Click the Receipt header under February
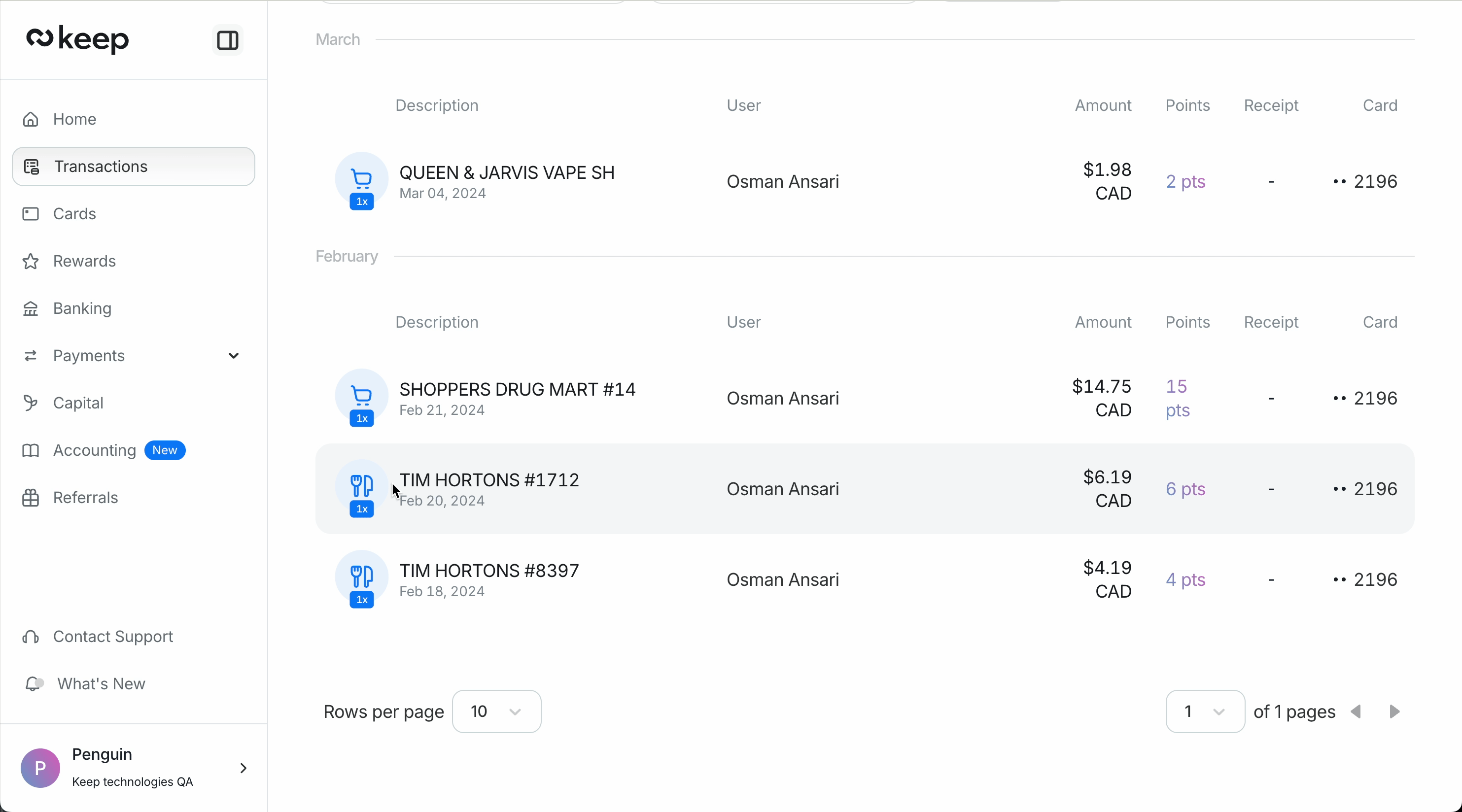The height and width of the screenshot is (812, 1462). (x=1271, y=322)
